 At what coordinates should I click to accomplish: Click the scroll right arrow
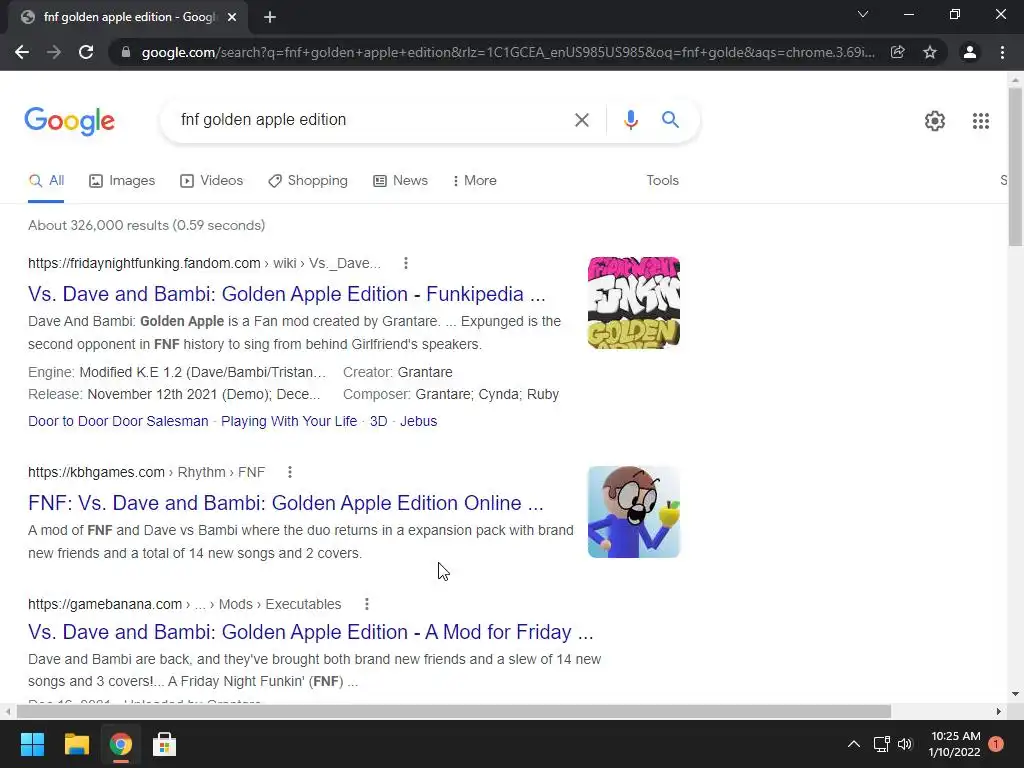pos(998,711)
